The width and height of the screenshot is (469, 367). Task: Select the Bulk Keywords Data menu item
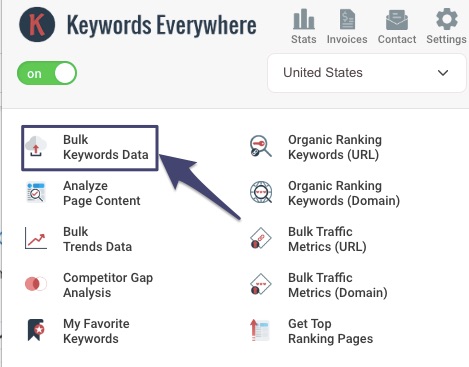(x=90, y=148)
